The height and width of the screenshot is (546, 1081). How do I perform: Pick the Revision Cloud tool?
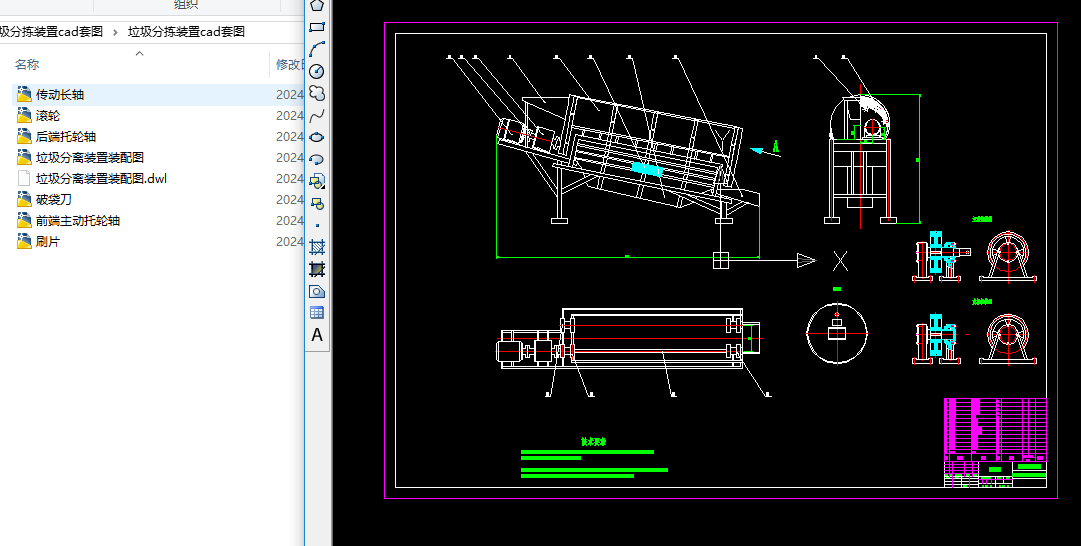[x=317, y=93]
